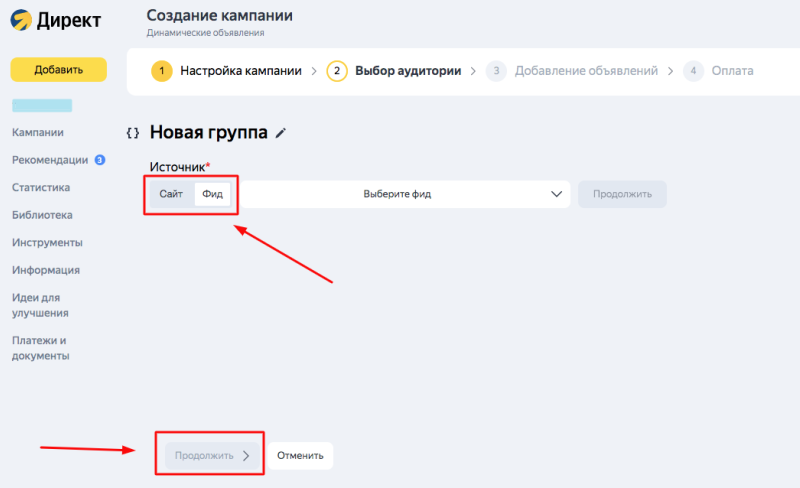Click the Отменить button

[x=300, y=455]
